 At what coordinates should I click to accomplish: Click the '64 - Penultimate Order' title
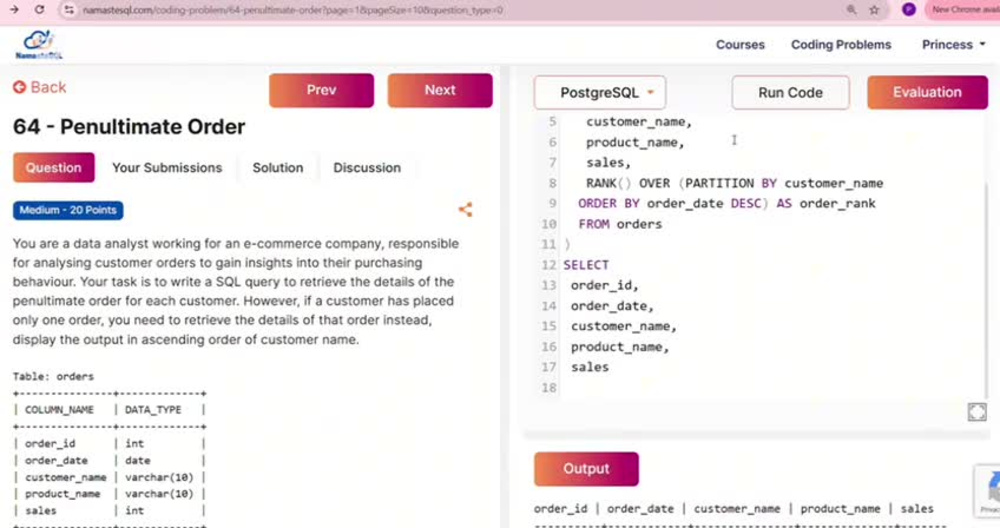pos(129,126)
